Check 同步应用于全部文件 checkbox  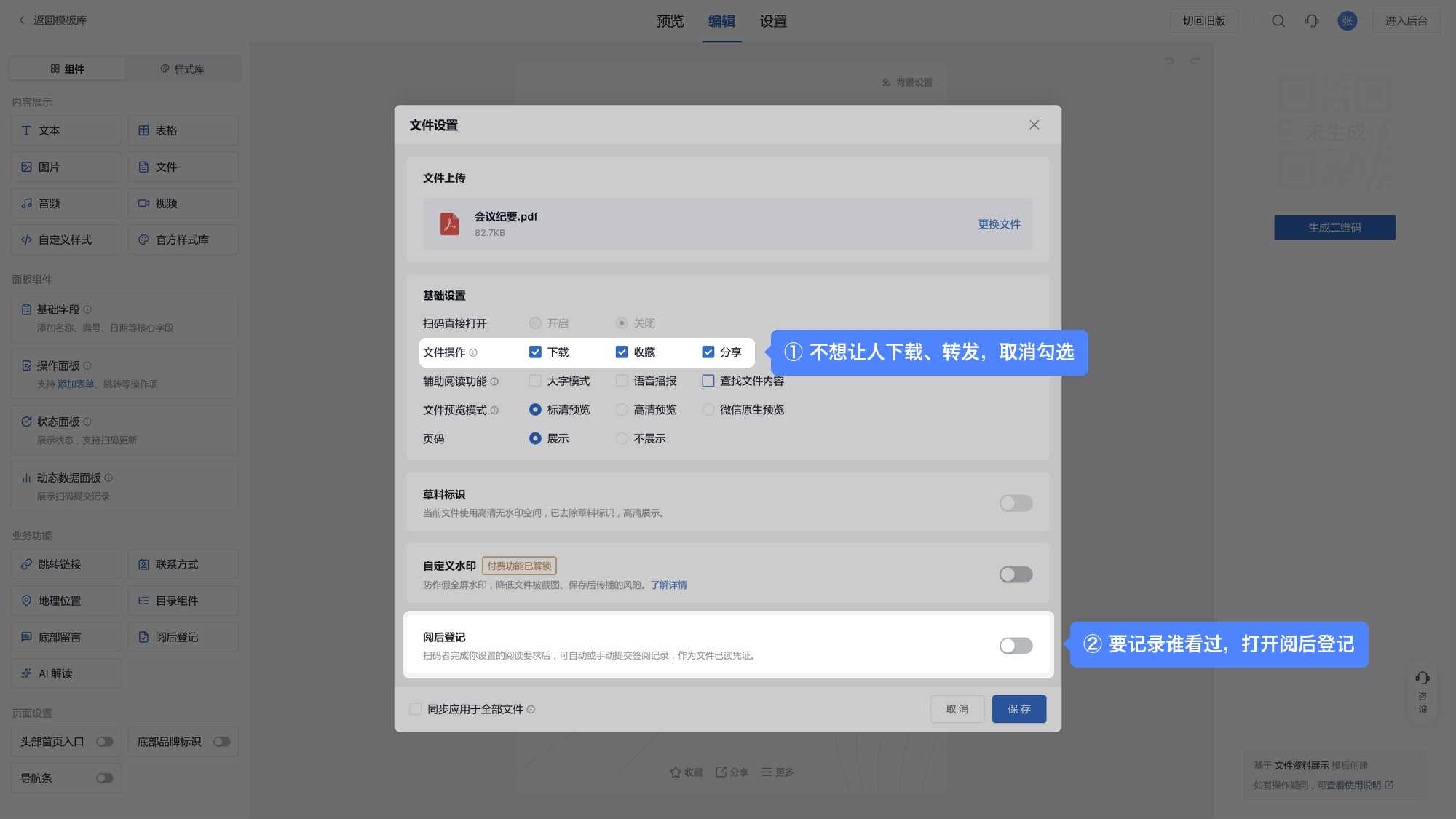tap(415, 709)
